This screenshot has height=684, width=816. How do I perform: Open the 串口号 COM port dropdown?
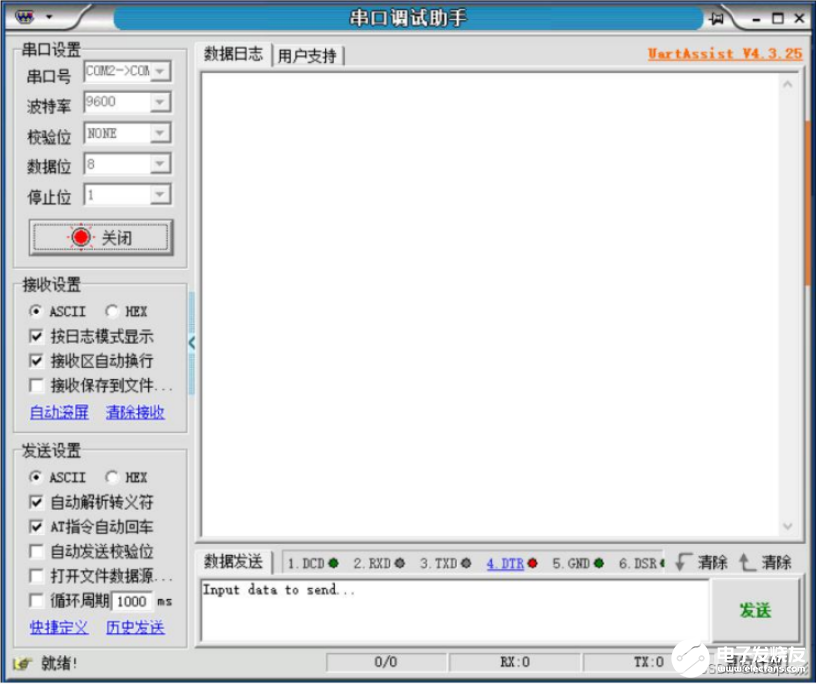tap(157, 71)
